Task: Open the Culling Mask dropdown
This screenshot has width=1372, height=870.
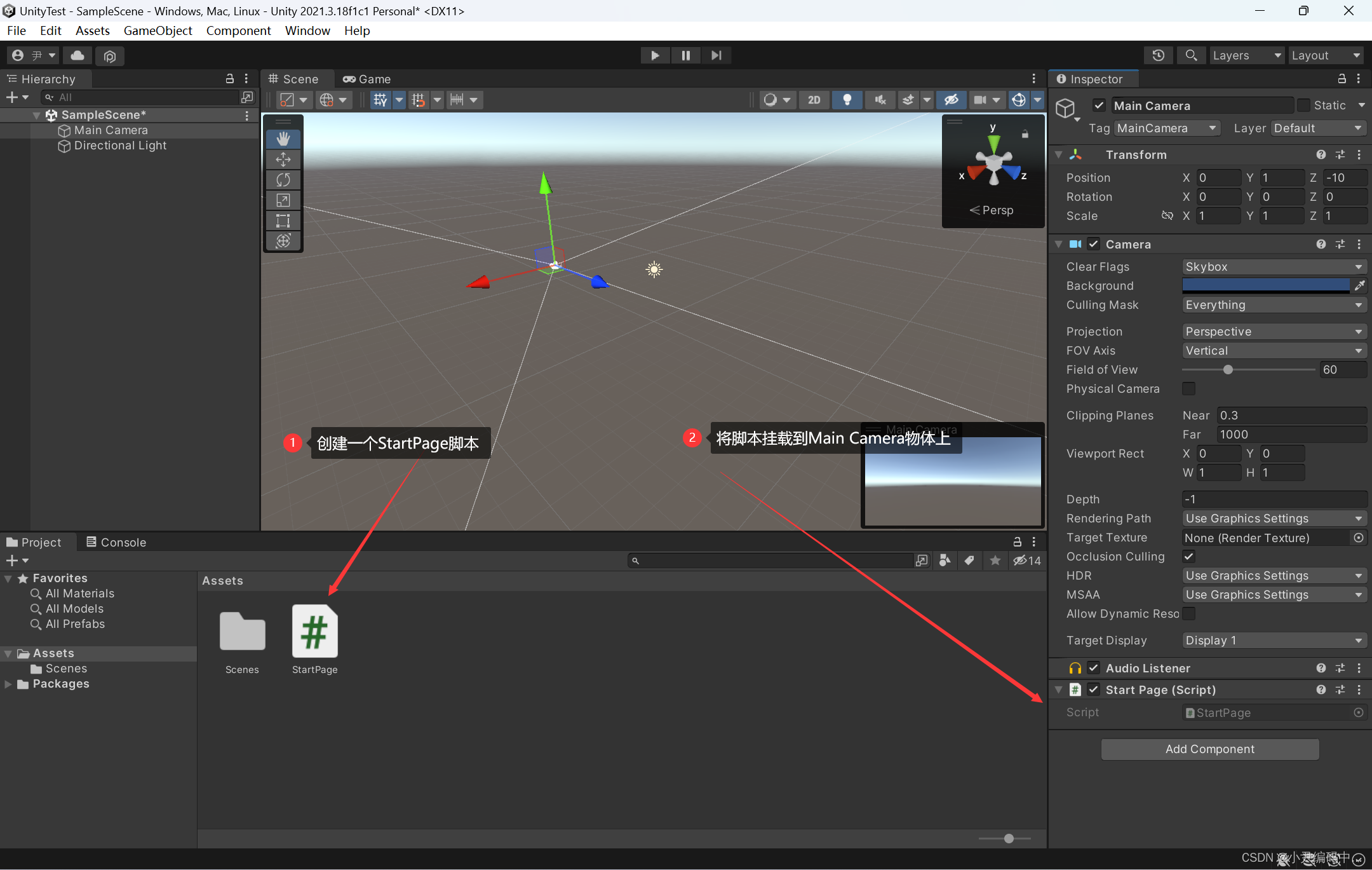Action: tap(1274, 305)
